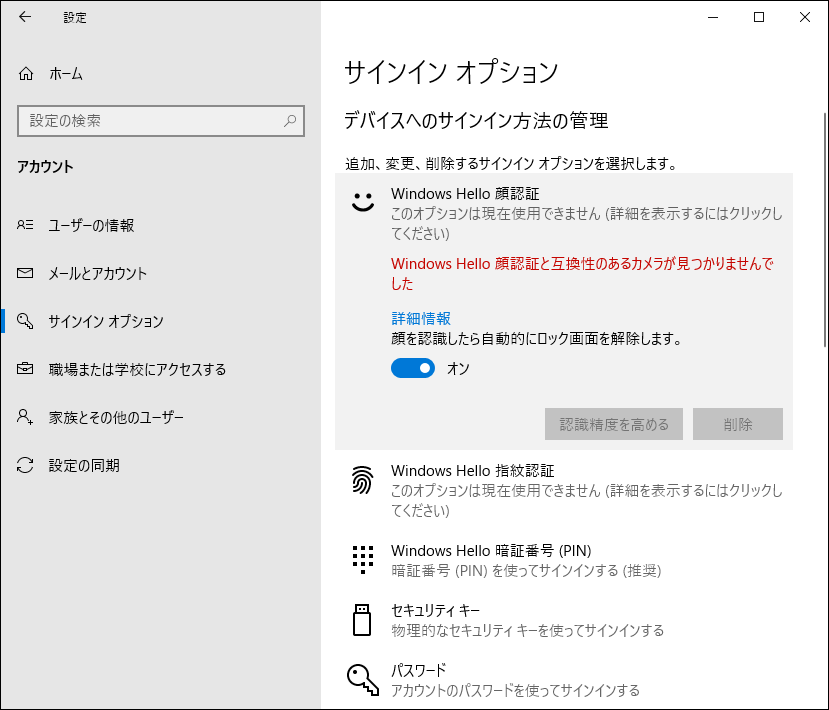
Task: Collapse the Windows Hello 顔認証 option
Action: pos(564,213)
